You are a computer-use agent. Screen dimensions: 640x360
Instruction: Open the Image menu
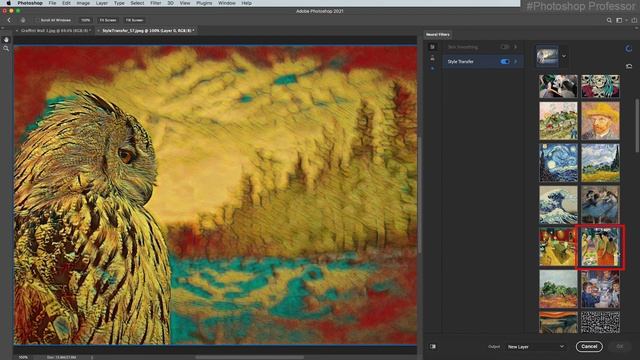coord(83,3)
